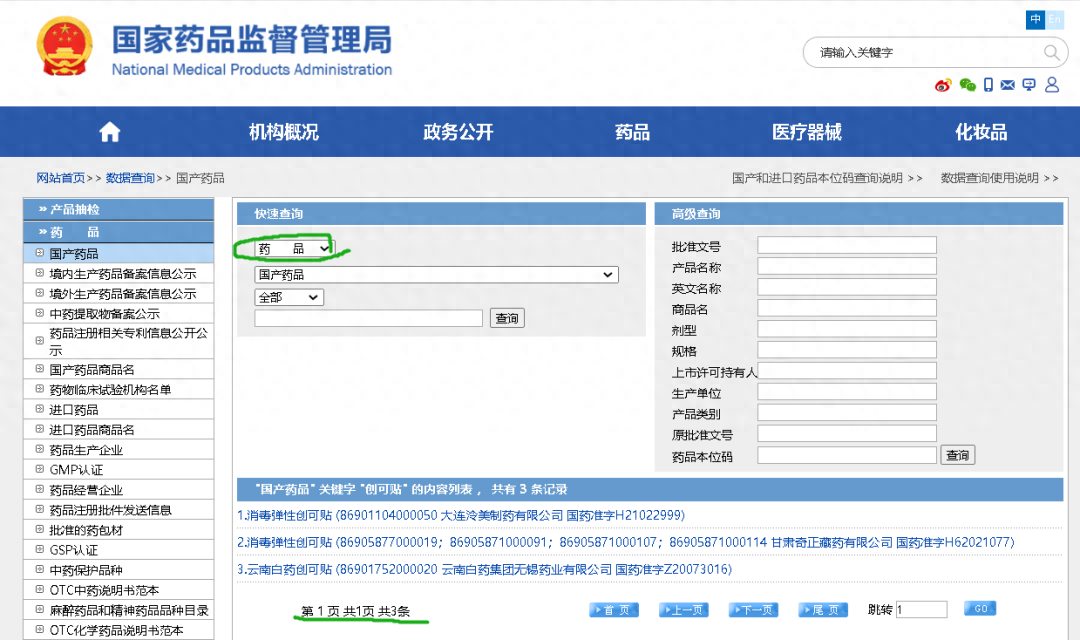Open the monitor/online service icon
1080x640 pixels.
point(1028,85)
